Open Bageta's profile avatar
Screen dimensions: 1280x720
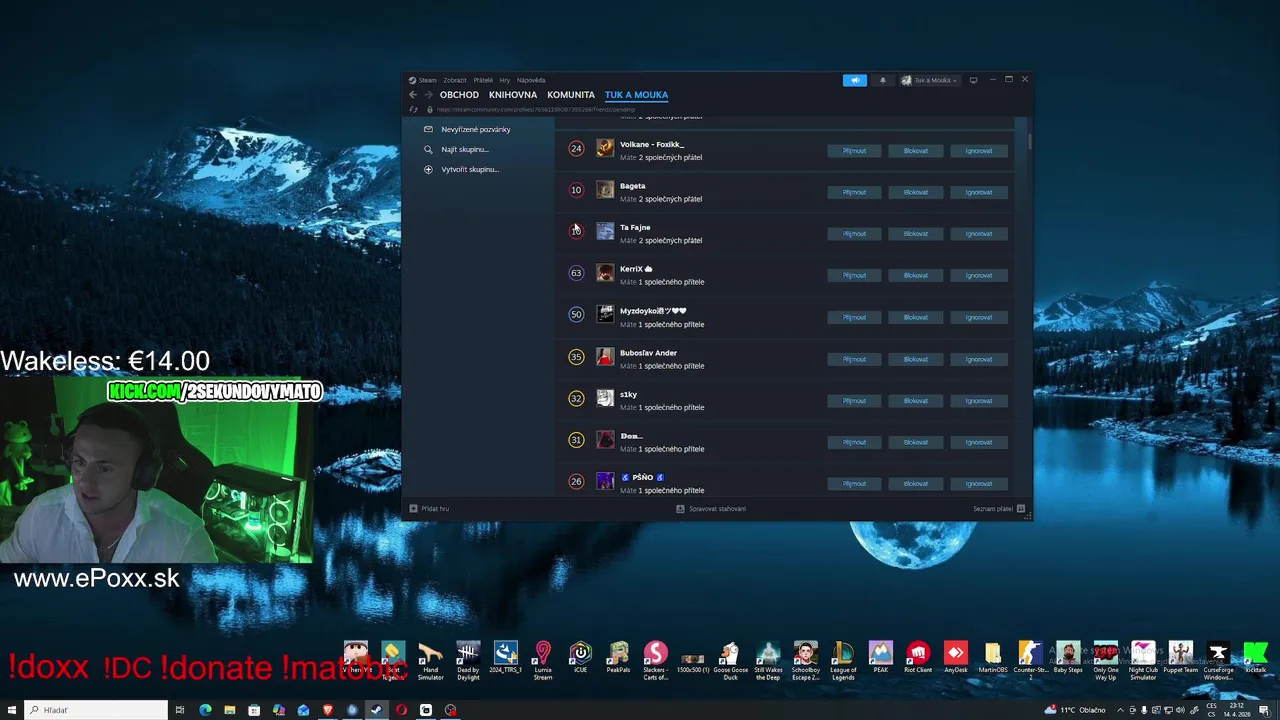tap(605, 190)
